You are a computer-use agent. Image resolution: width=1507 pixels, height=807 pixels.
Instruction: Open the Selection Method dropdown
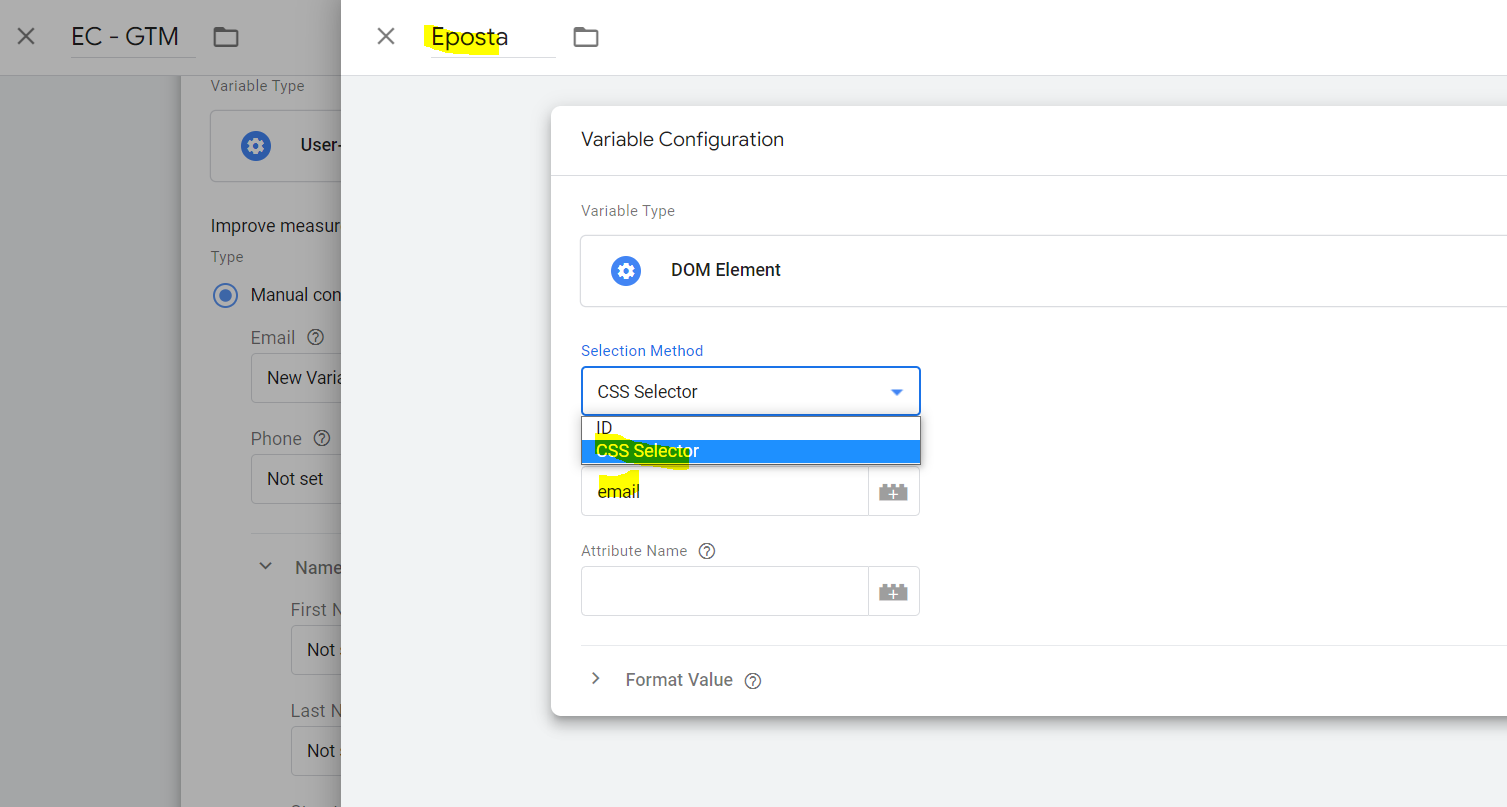point(750,392)
